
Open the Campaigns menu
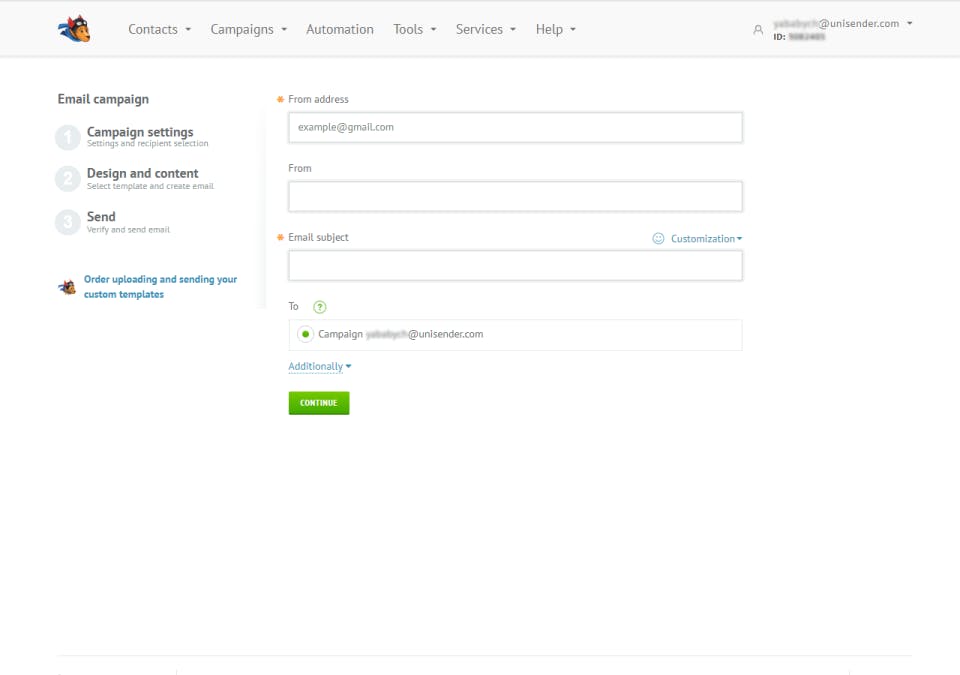[x=249, y=29]
